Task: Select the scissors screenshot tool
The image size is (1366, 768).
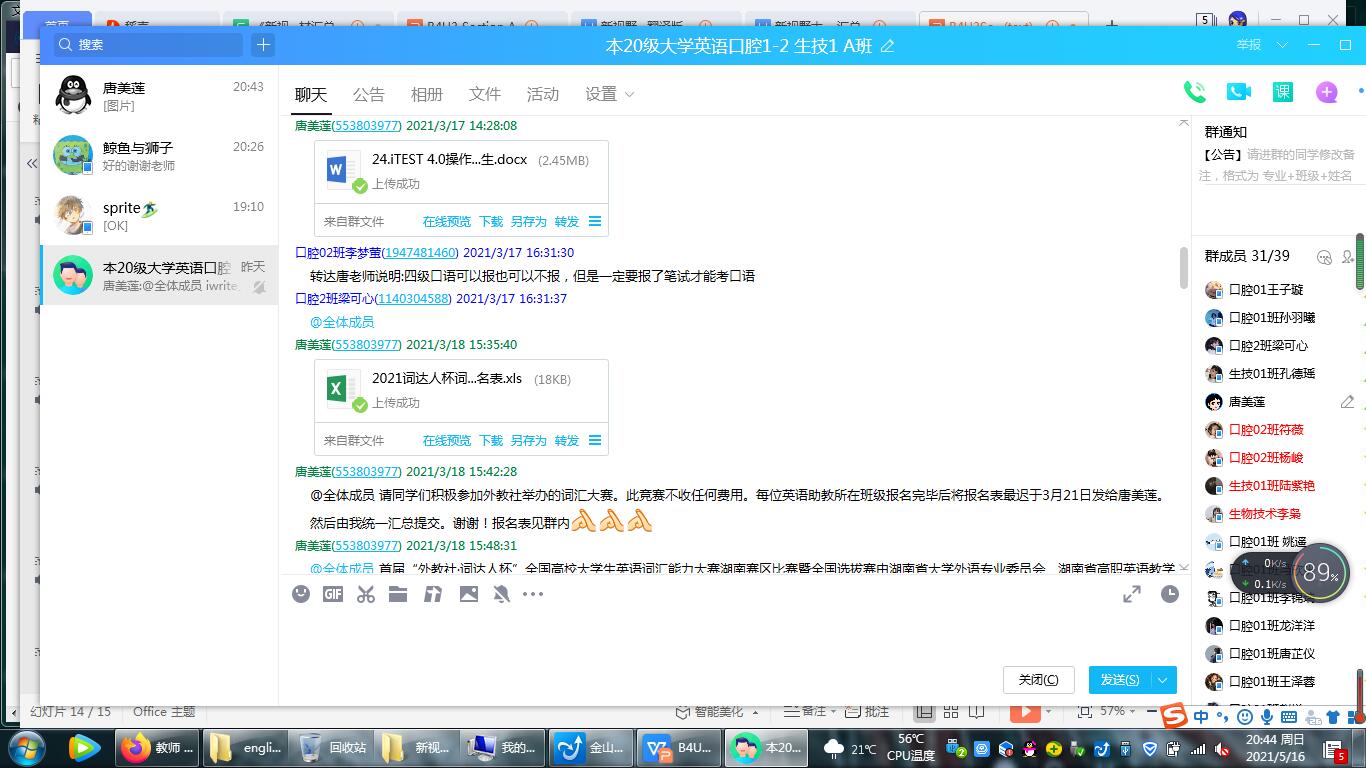Action: pyautogui.click(x=365, y=594)
